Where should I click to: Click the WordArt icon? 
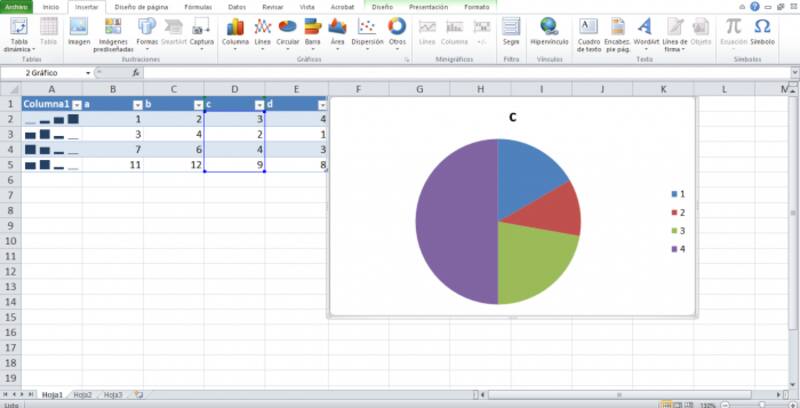[x=645, y=31]
